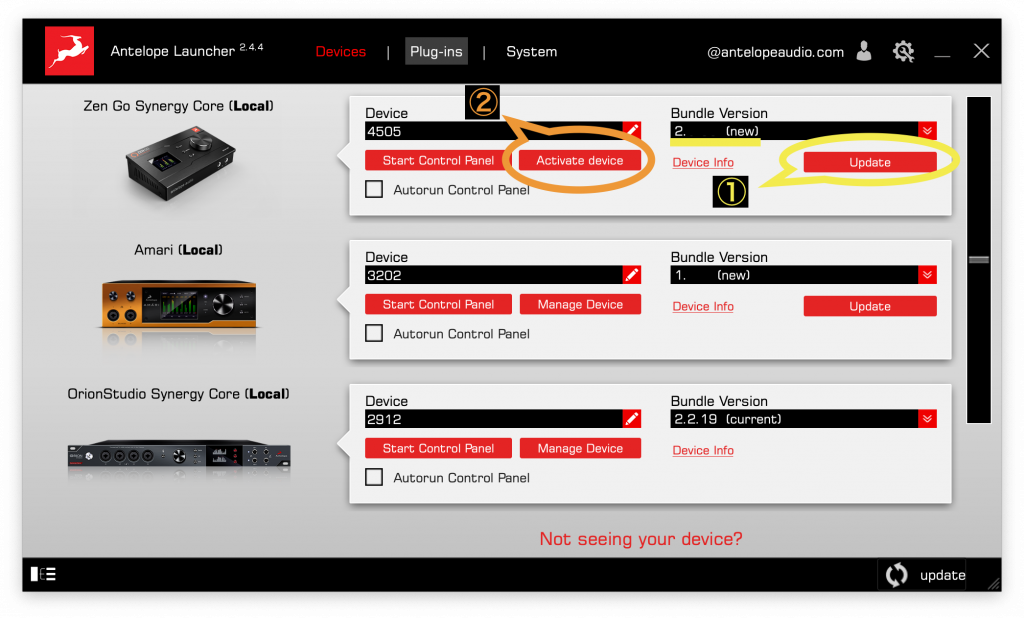Switch to the System tab
This screenshot has width=1024, height=618.
[x=532, y=52]
